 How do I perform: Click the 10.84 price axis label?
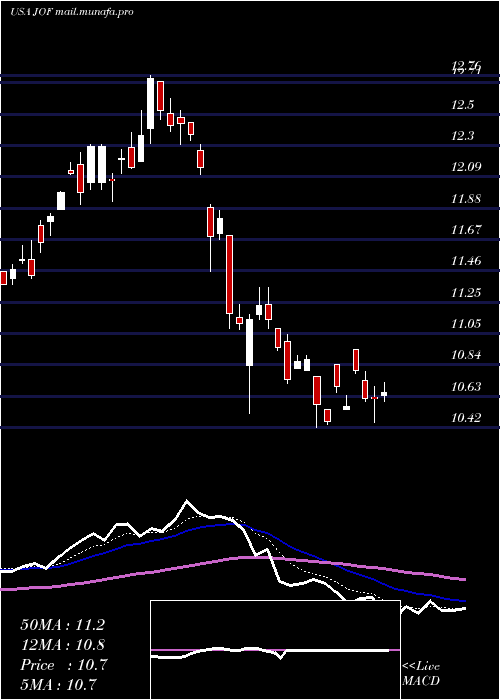click(x=466, y=355)
